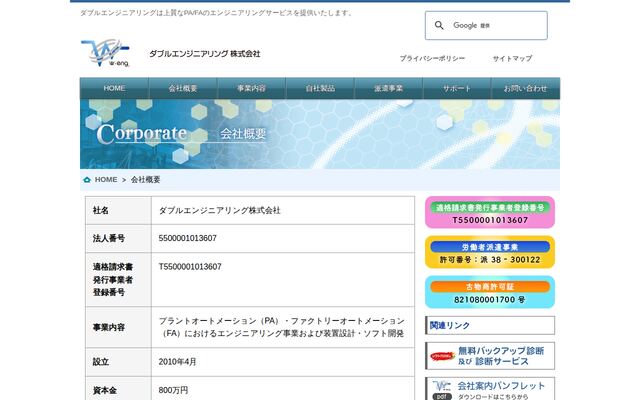Viewport: 640px width, 400px height.
Task: Open the 会社案内パンフレット download banner
Action: pos(490,389)
